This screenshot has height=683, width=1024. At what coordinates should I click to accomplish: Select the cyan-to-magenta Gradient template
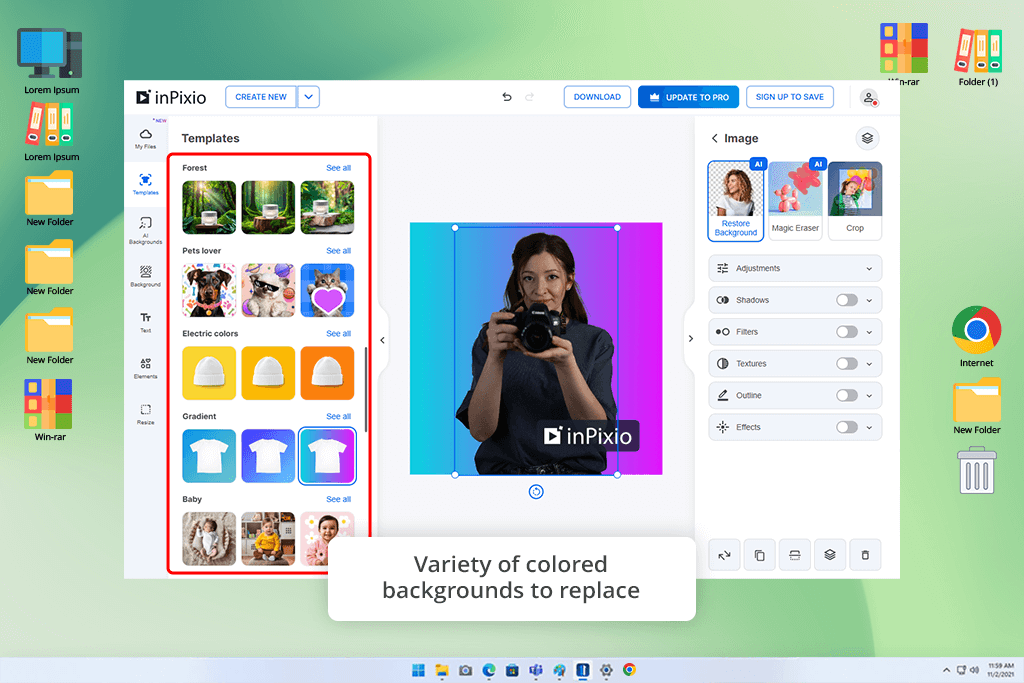pos(327,456)
